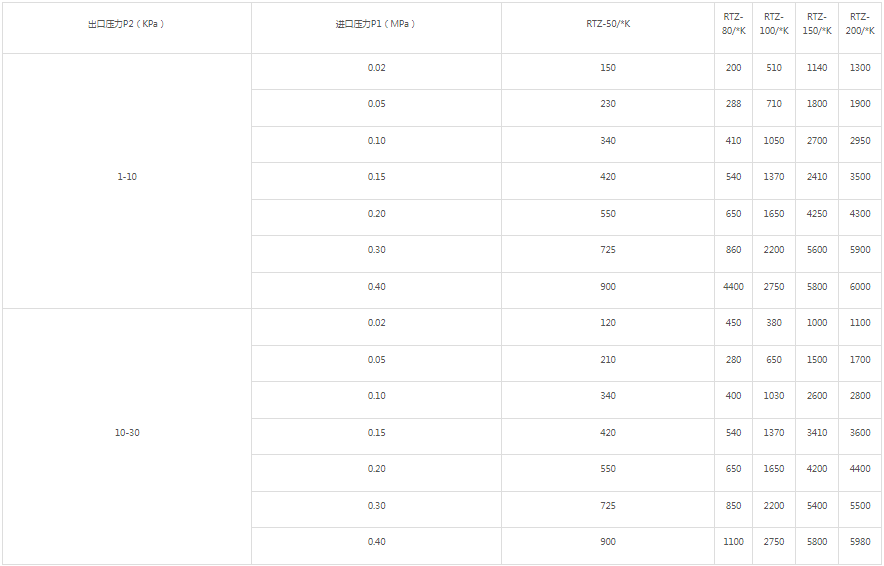Screen dimensions: 884x566
Task: Click the cell showing 2950
Action: tap(860, 141)
